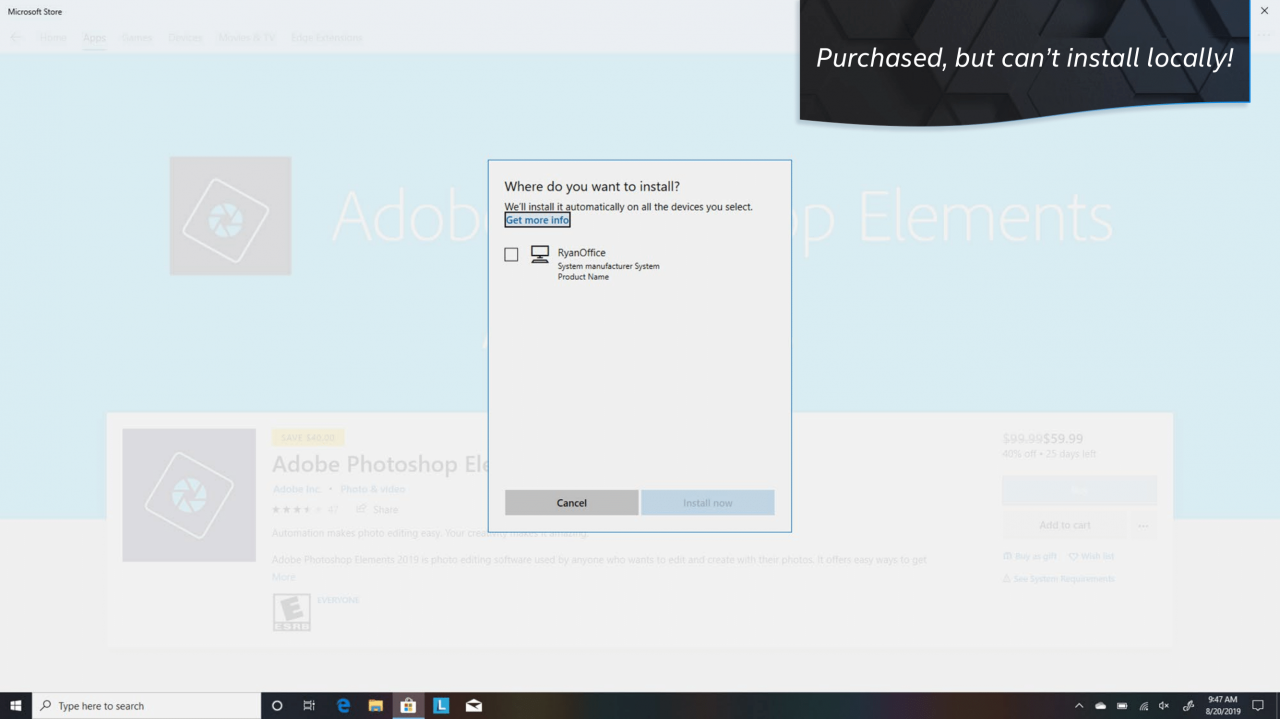The width and height of the screenshot is (1280, 719).
Task: Switch to the Movies & TV tab
Action: 246,38
